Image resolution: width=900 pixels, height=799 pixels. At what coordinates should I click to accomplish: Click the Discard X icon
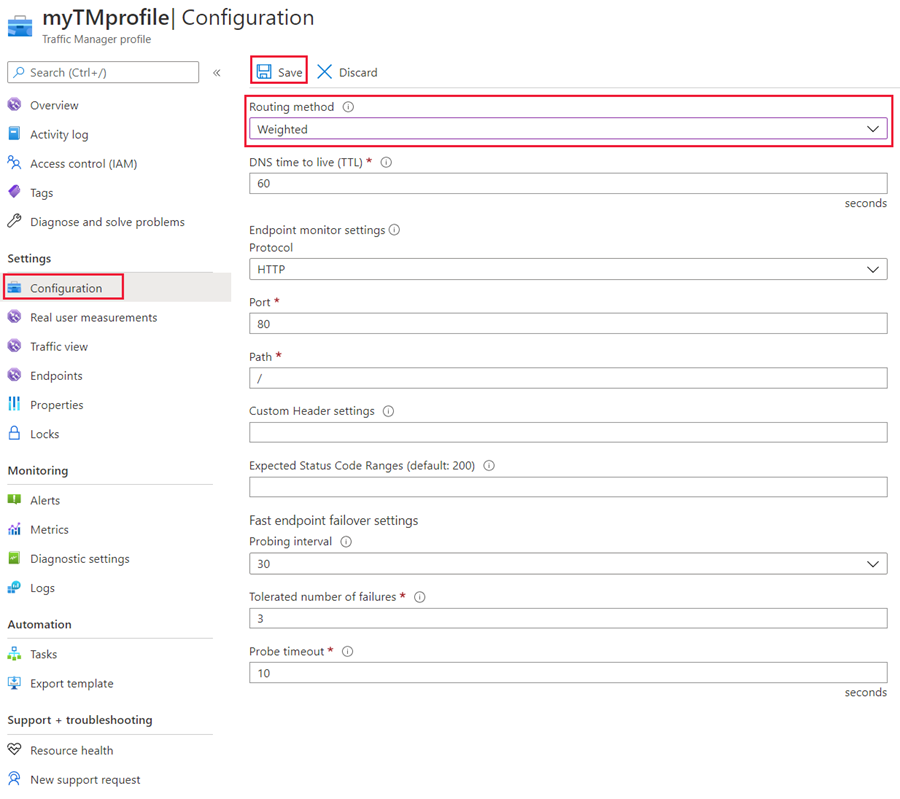(x=325, y=72)
